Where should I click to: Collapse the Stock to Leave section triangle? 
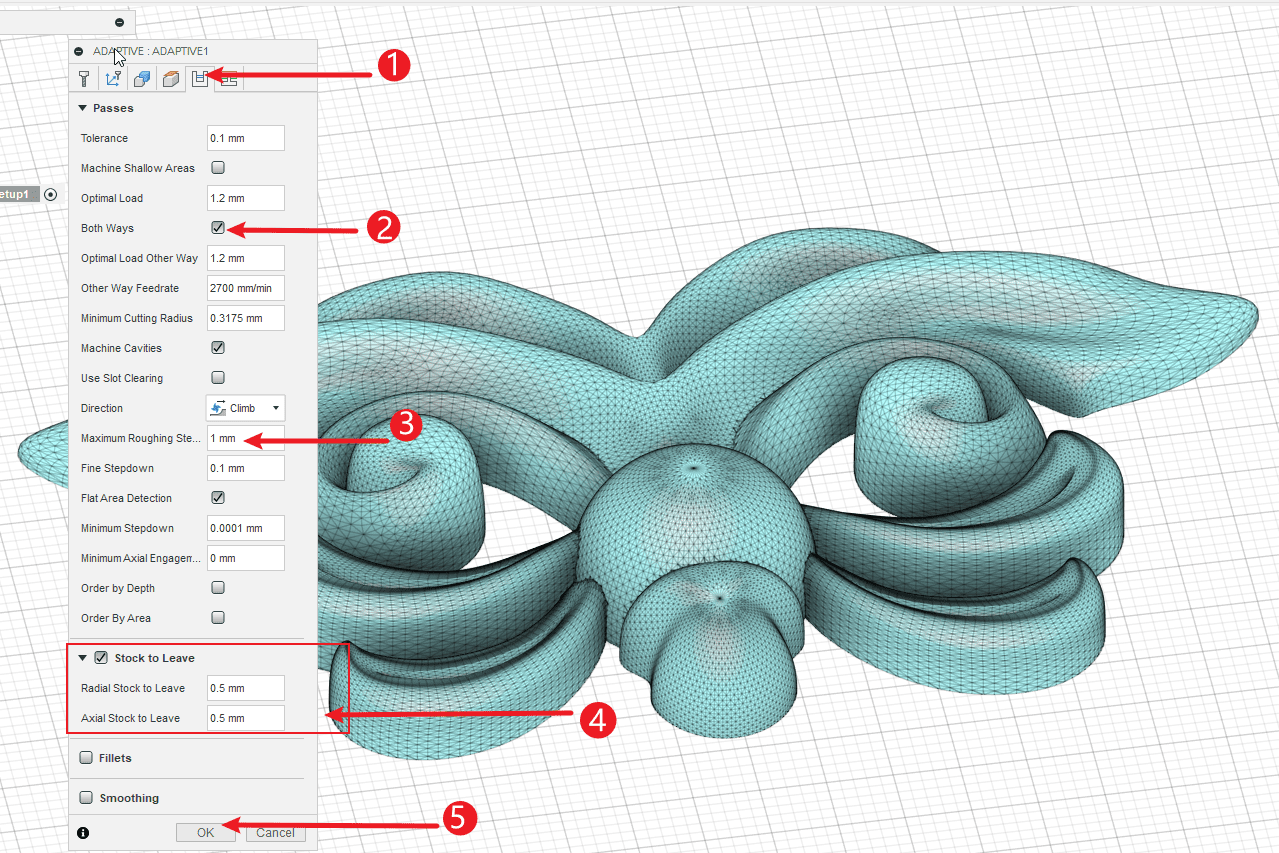pos(83,658)
